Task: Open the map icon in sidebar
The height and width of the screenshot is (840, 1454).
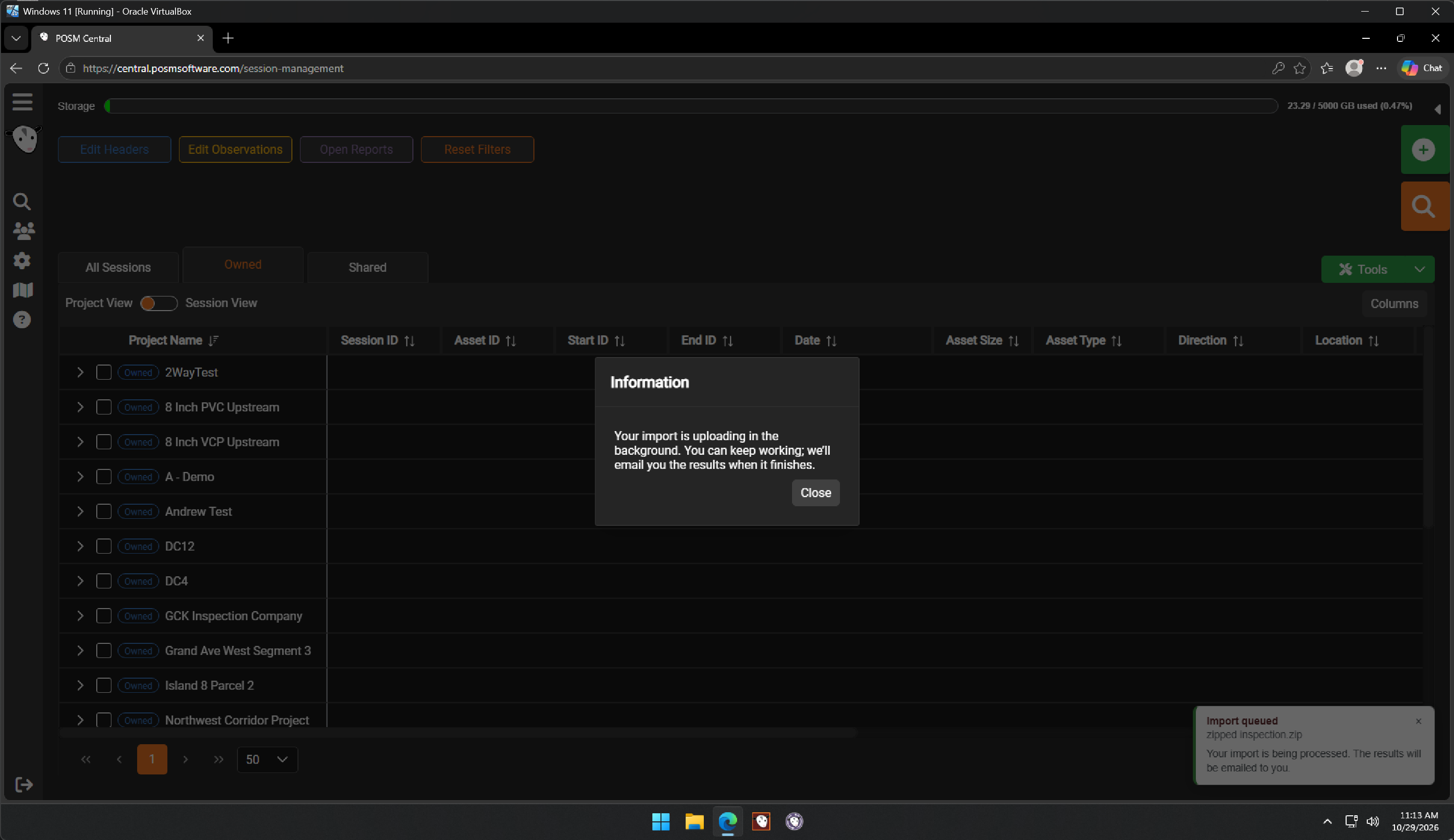Action: coord(23,289)
